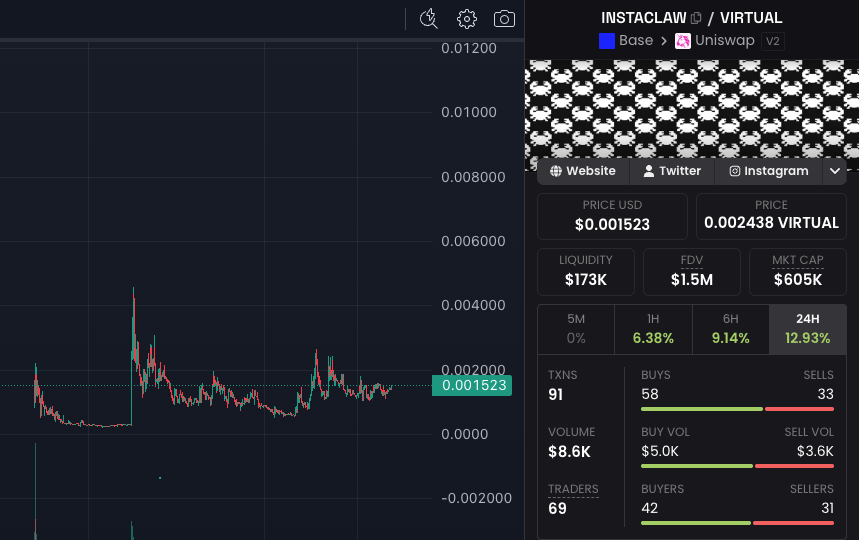Click the buyers versus sellers ratio bar

click(x=737, y=523)
